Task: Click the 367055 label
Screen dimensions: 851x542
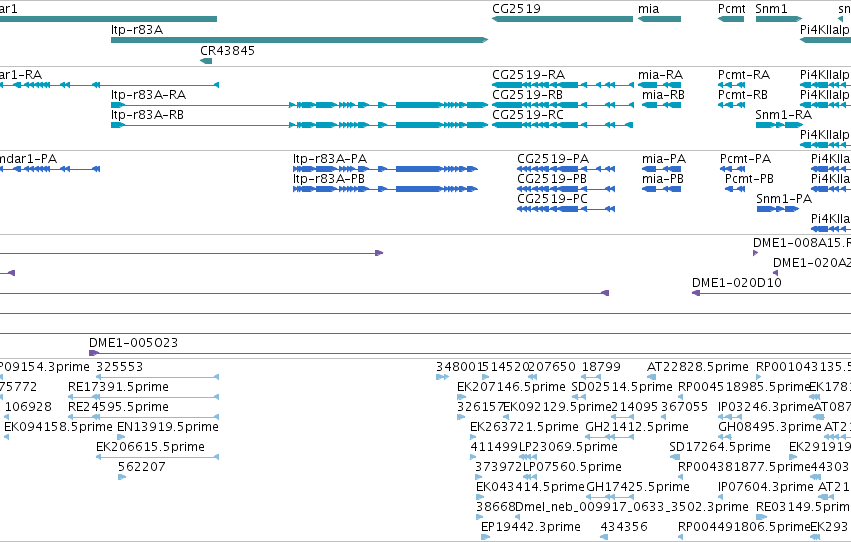Action: 684,407
